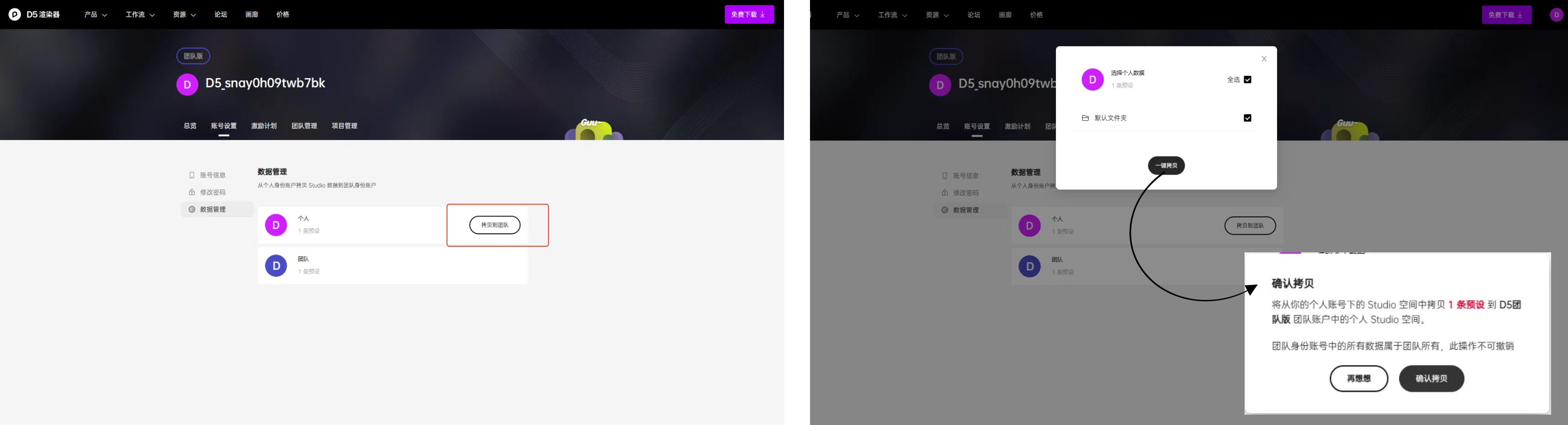Go to 论坛 in the undimmed page header
Viewport: 1568px width, 425px height.
click(x=221, y=14)
